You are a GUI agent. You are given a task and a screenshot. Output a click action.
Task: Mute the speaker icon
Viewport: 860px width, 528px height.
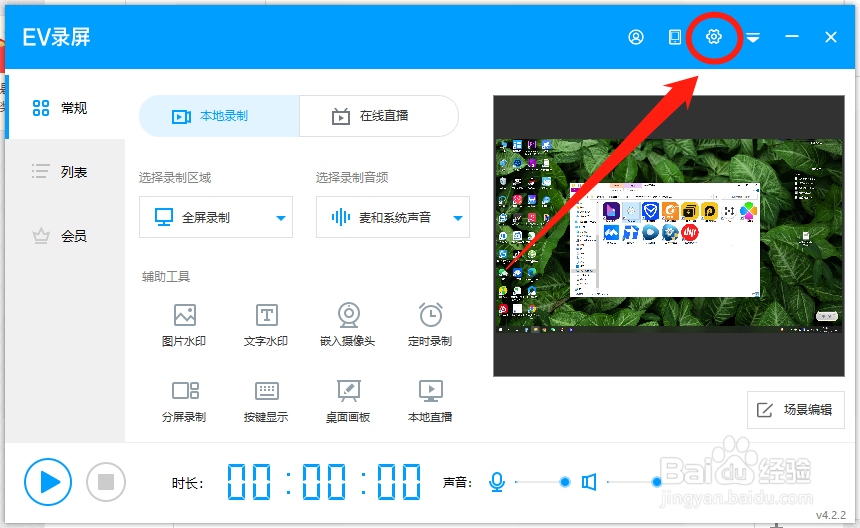[x=589, y=482]
